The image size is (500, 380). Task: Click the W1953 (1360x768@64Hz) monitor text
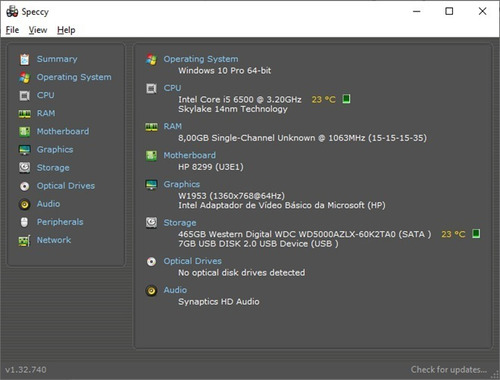pos(231,196)
